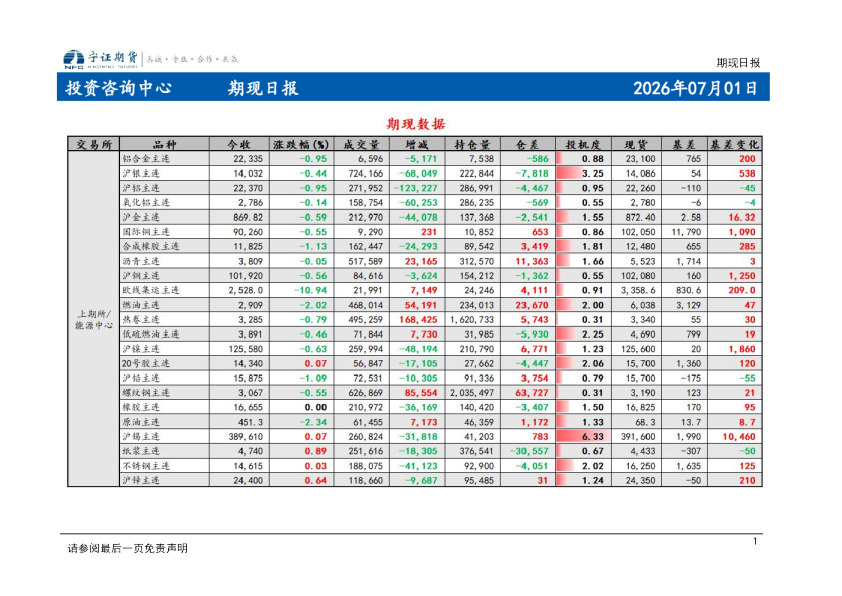Click the 交易所 column header

tap(94, 144)
